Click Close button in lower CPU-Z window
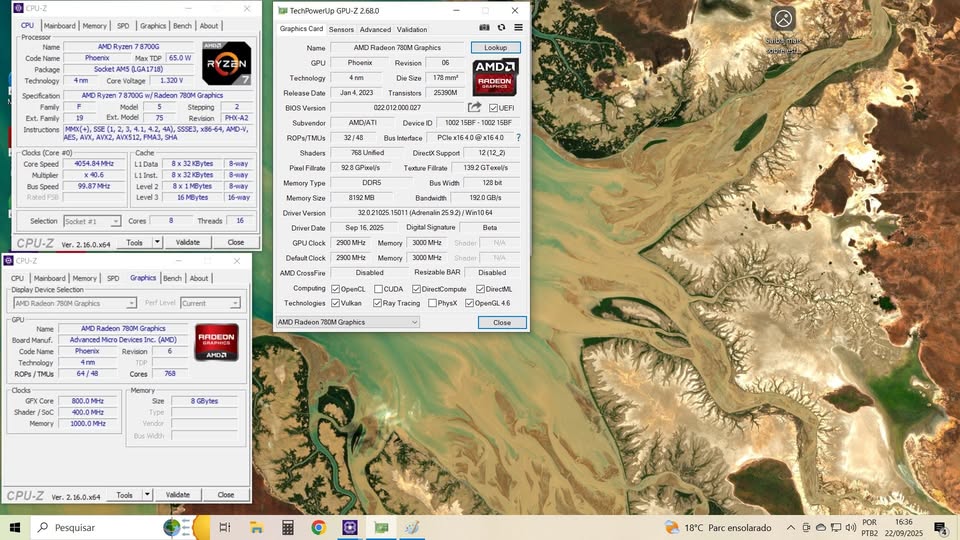 tap(226, 495)
